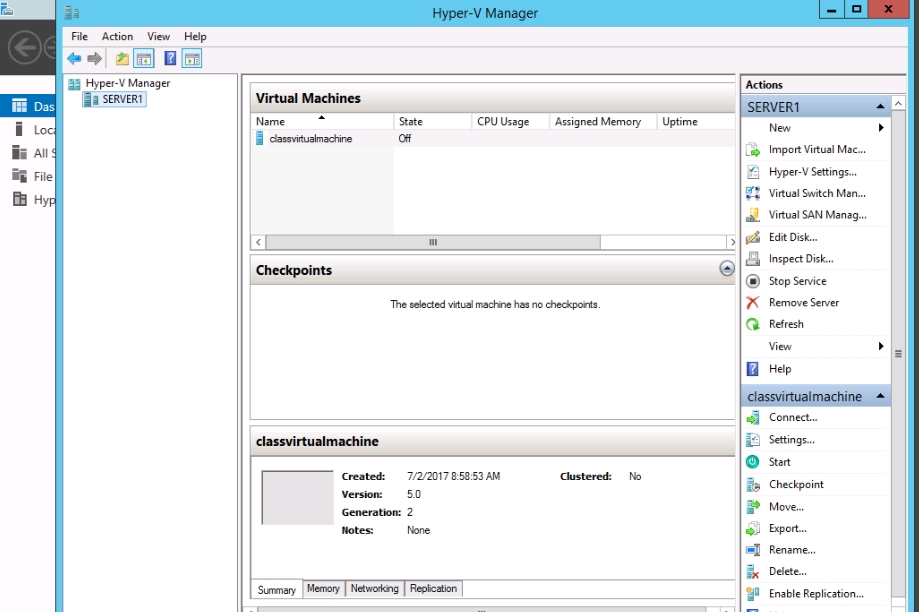919x612 pixels.
Task: Click Connect... for classvirtualmachine
Action: (792, 418)
